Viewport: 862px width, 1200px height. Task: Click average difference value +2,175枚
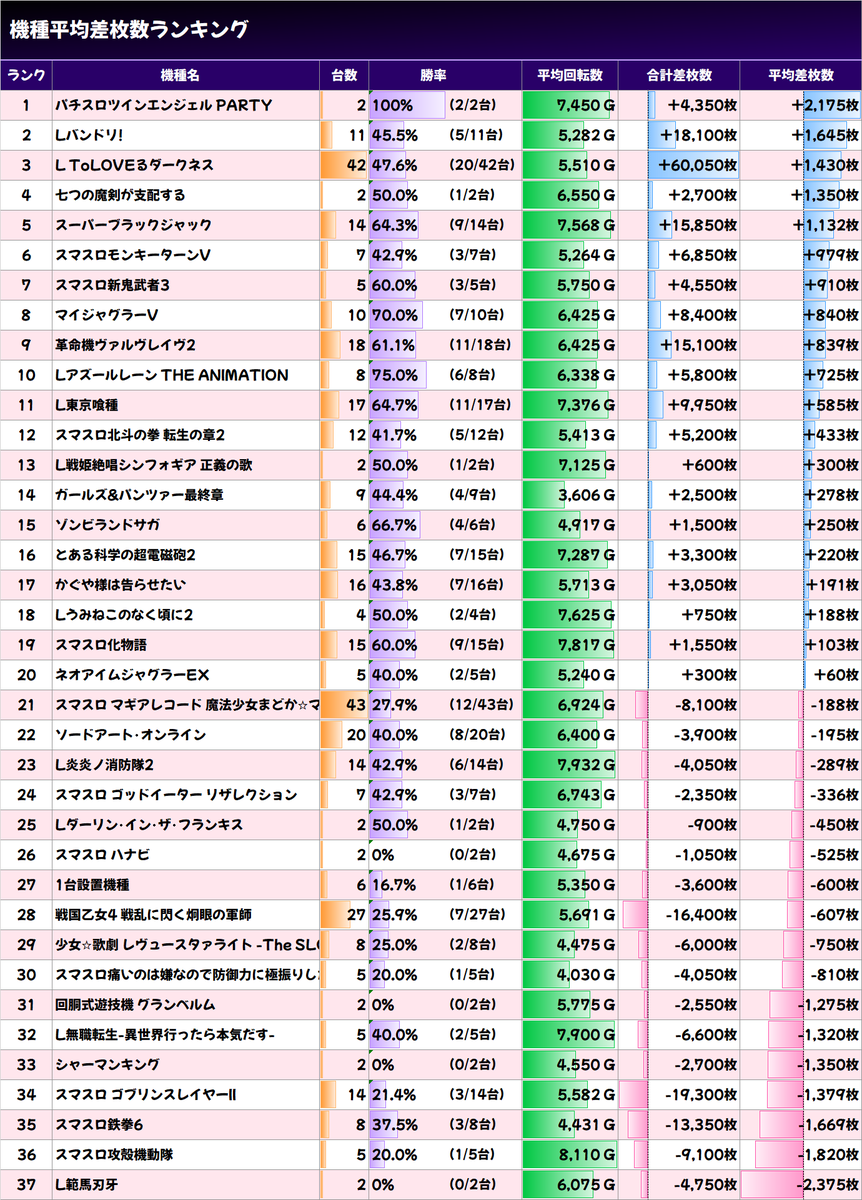825,105
